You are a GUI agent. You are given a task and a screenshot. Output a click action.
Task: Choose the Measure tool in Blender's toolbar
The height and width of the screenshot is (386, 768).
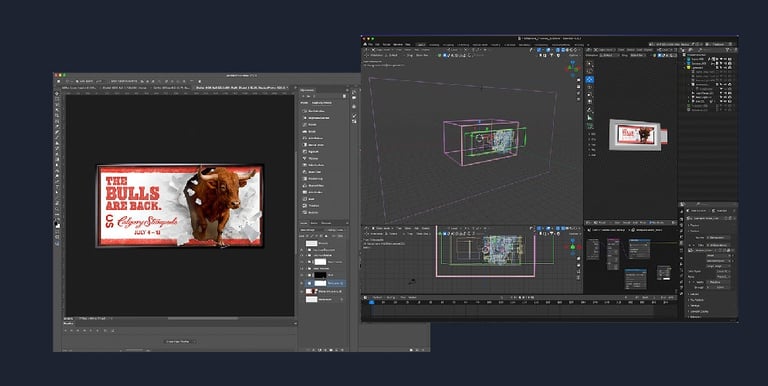[590, 118]
